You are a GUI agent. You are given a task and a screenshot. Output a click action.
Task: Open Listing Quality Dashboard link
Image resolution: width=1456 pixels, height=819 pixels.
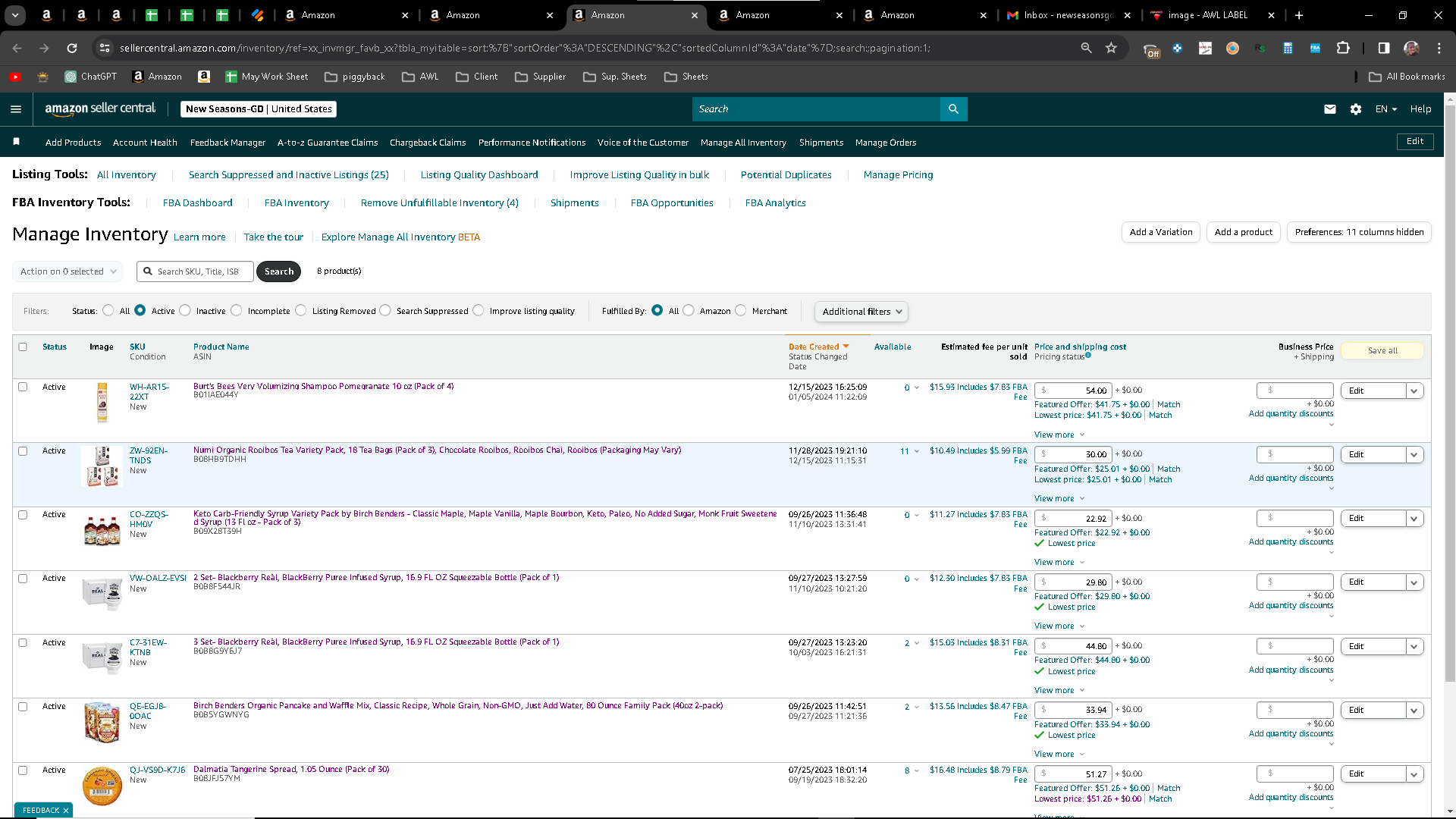point(479,175)
